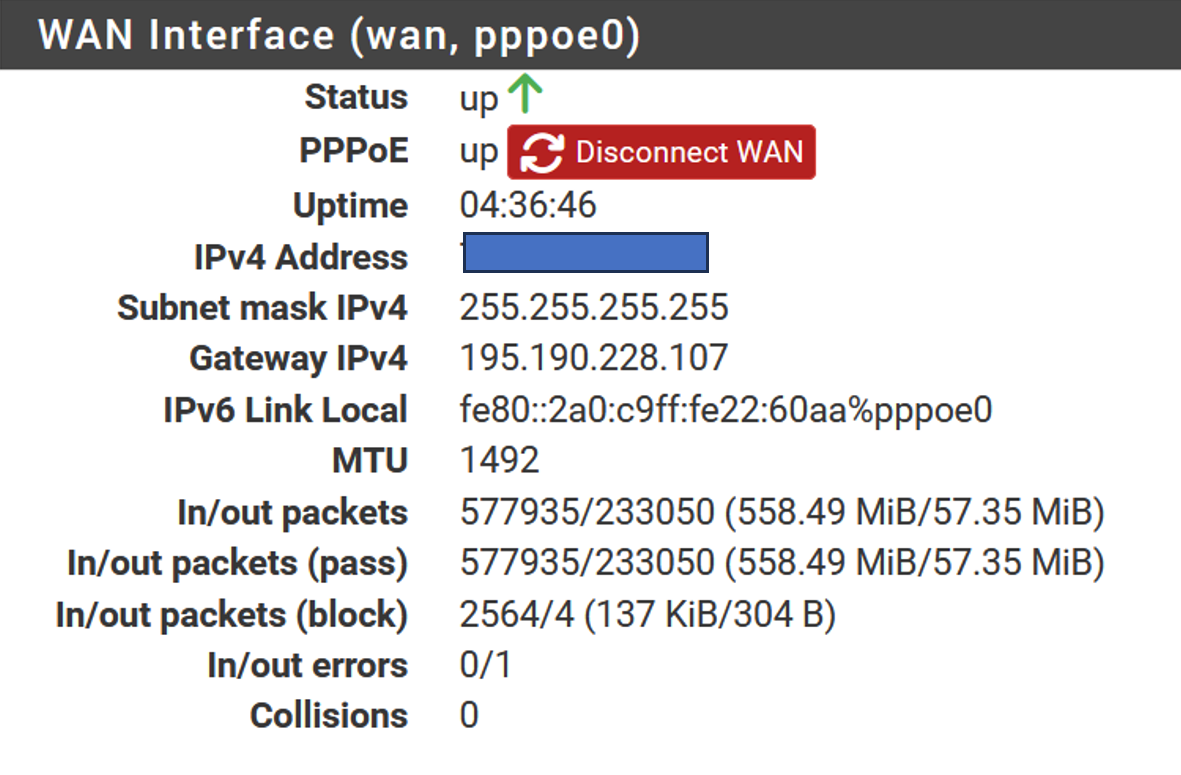This screenshot has width=1181, height=775.
Task: Click the Collisions value 0
Action: [x=468, y=716]
